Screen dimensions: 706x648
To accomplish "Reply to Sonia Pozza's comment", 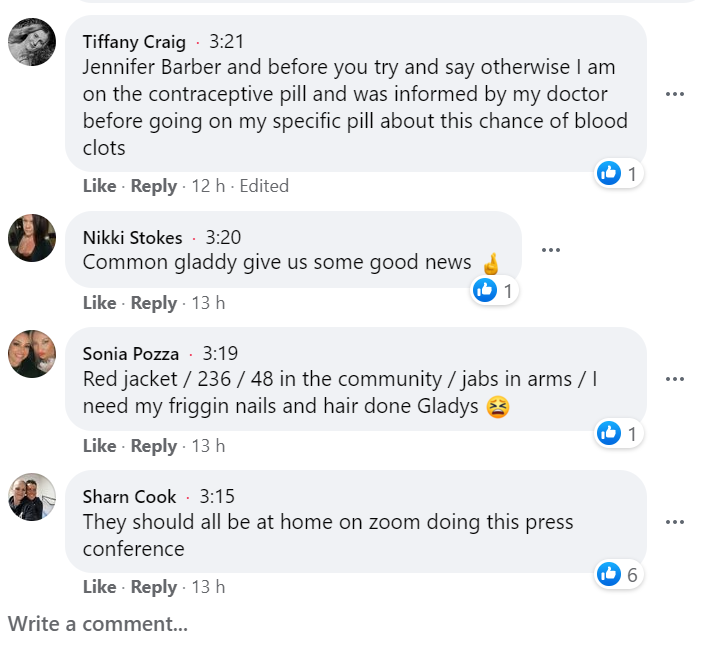I will pos(154,446).
